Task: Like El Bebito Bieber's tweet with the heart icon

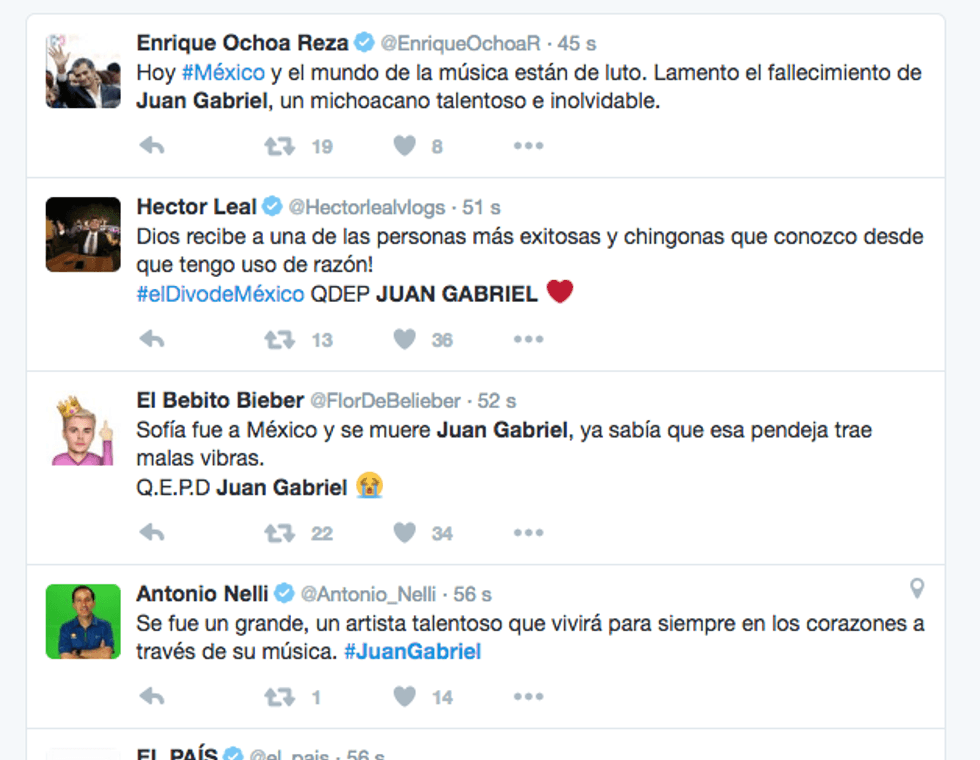Action: [404, 533]
